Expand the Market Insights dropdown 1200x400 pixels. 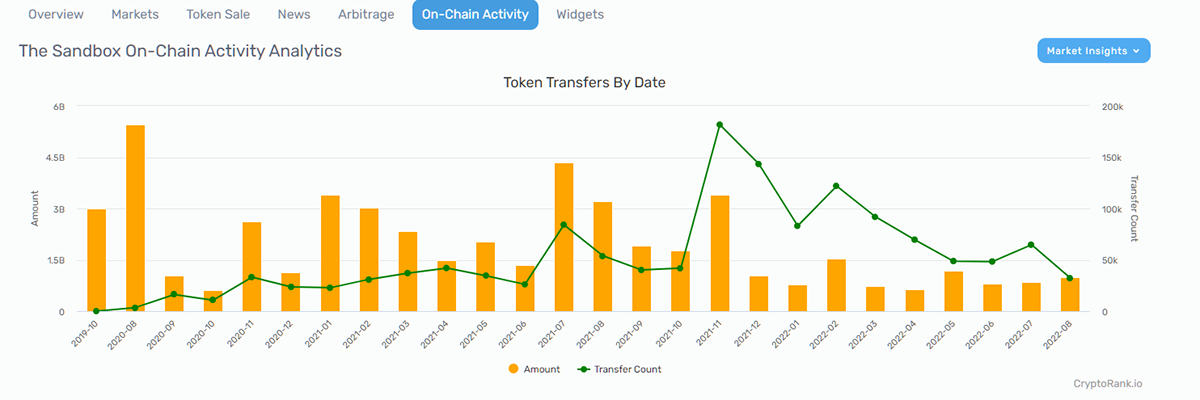[1094, 51]
